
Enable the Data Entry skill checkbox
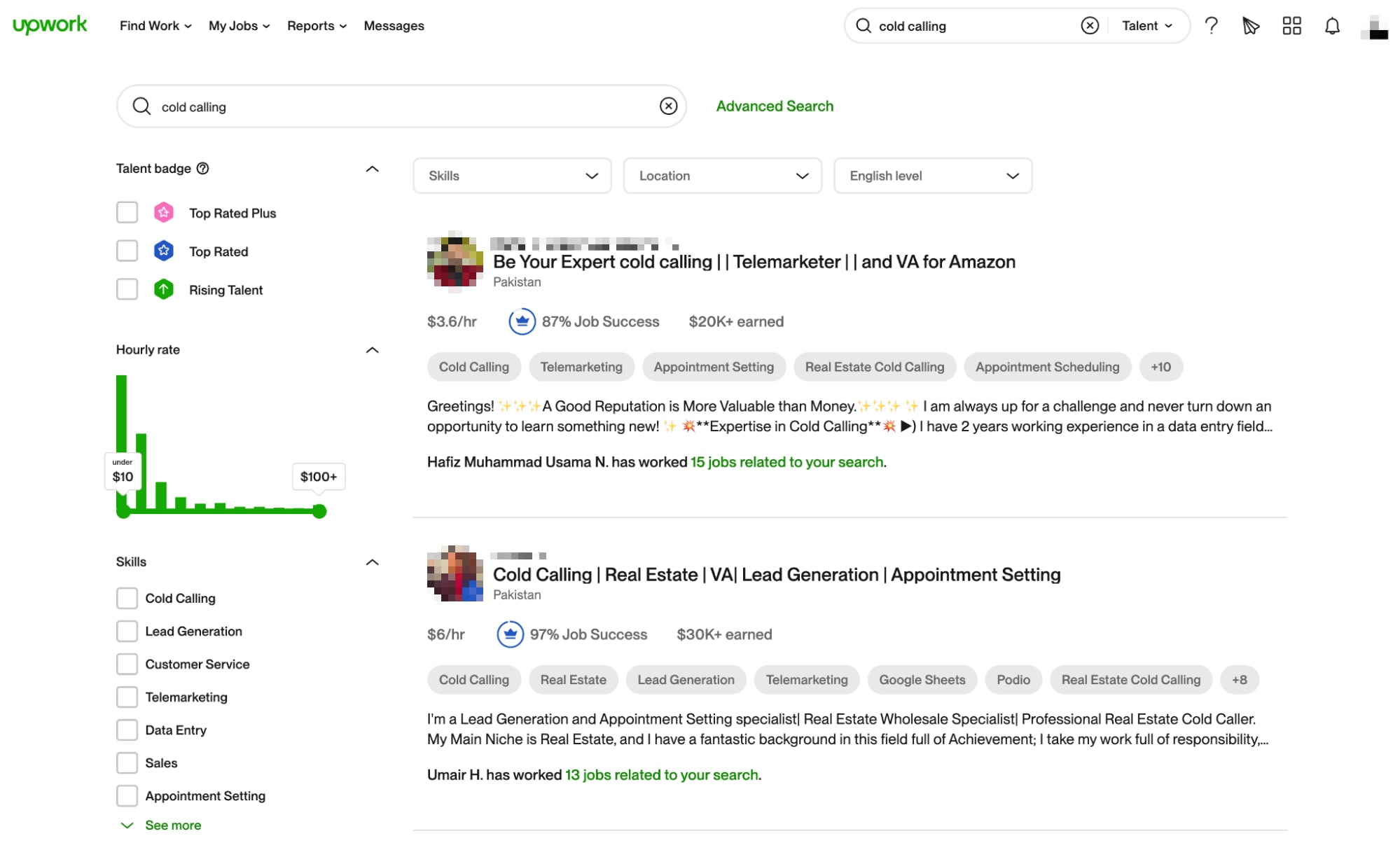pos(127,730)
